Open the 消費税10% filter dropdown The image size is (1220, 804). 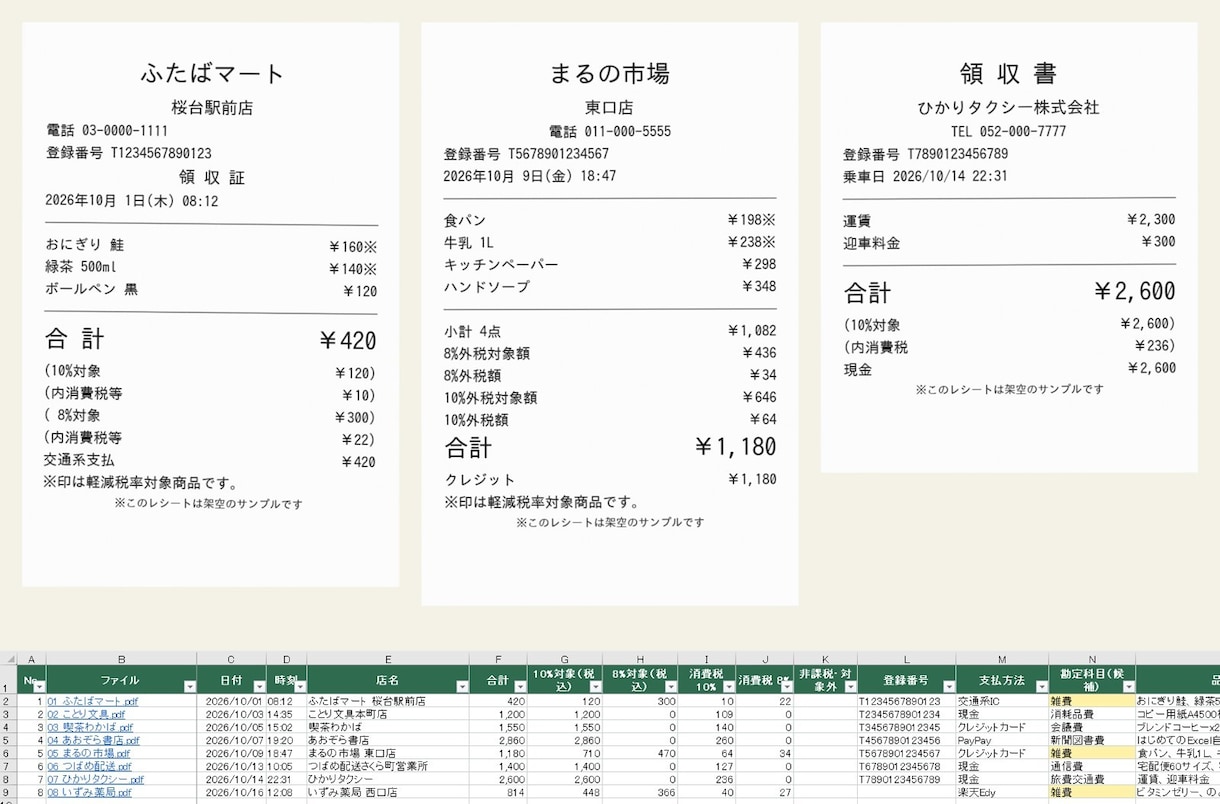click(729, 687)
